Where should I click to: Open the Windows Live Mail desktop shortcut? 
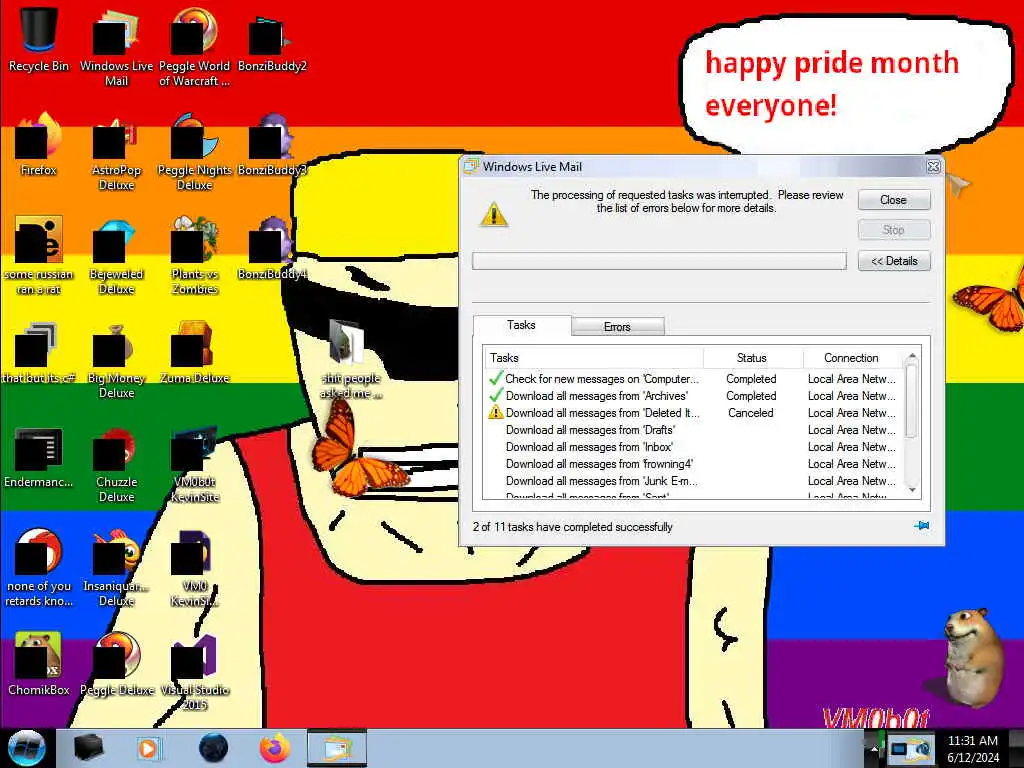tap(116, 46)
